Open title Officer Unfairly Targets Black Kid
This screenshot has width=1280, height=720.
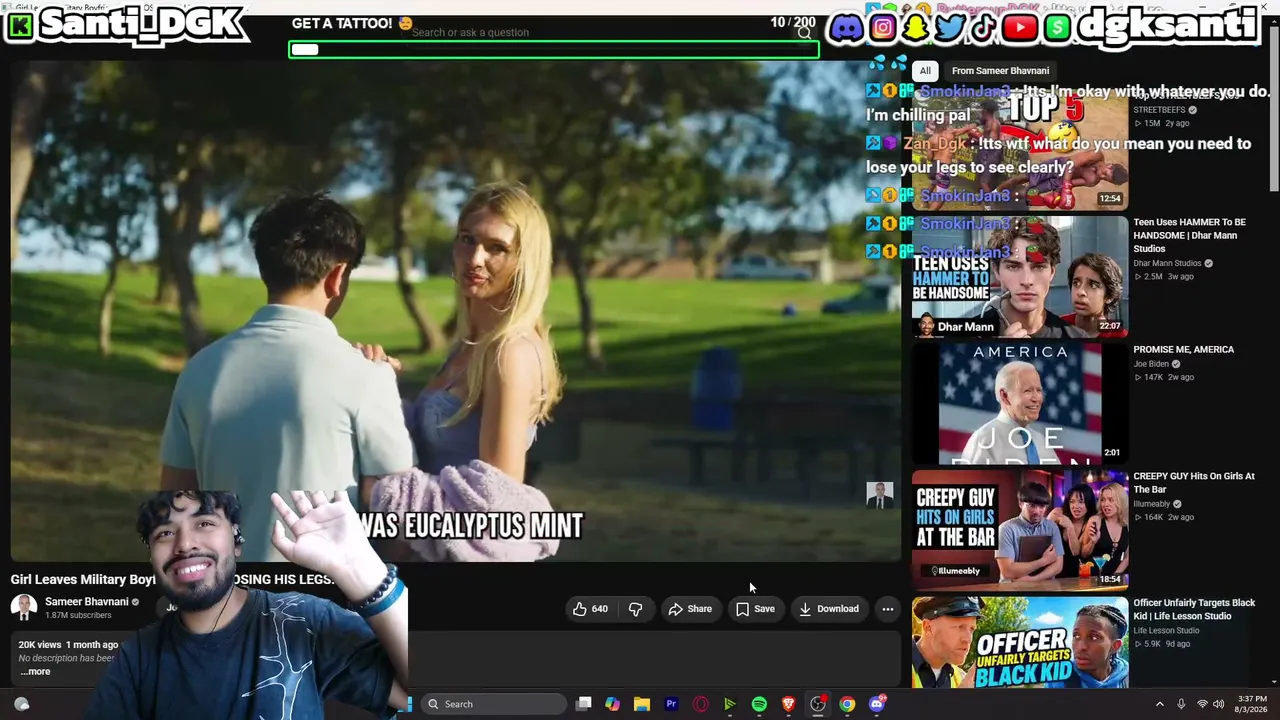point(1194,610)
